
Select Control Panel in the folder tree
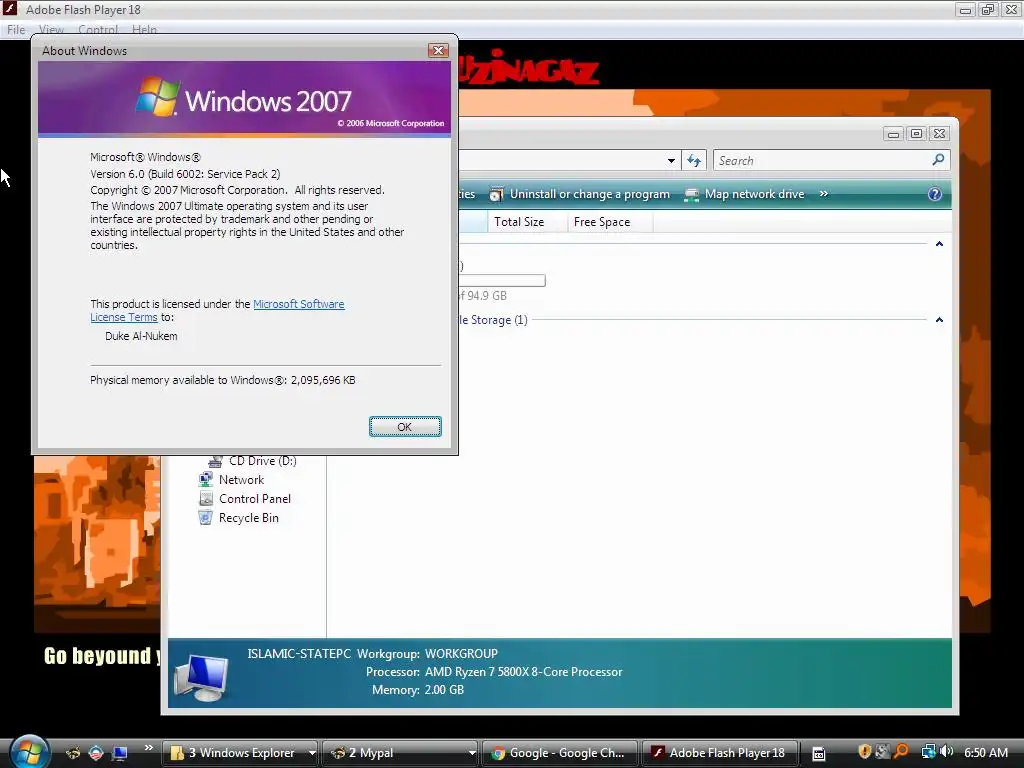click(x=255, y=499)
